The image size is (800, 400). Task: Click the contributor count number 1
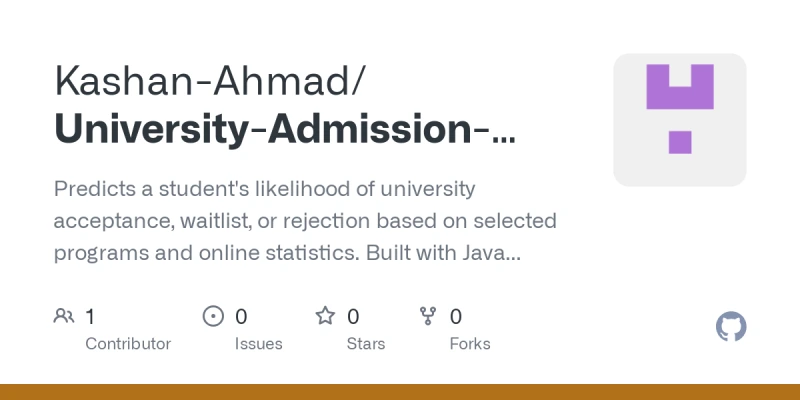coord(90,317)
